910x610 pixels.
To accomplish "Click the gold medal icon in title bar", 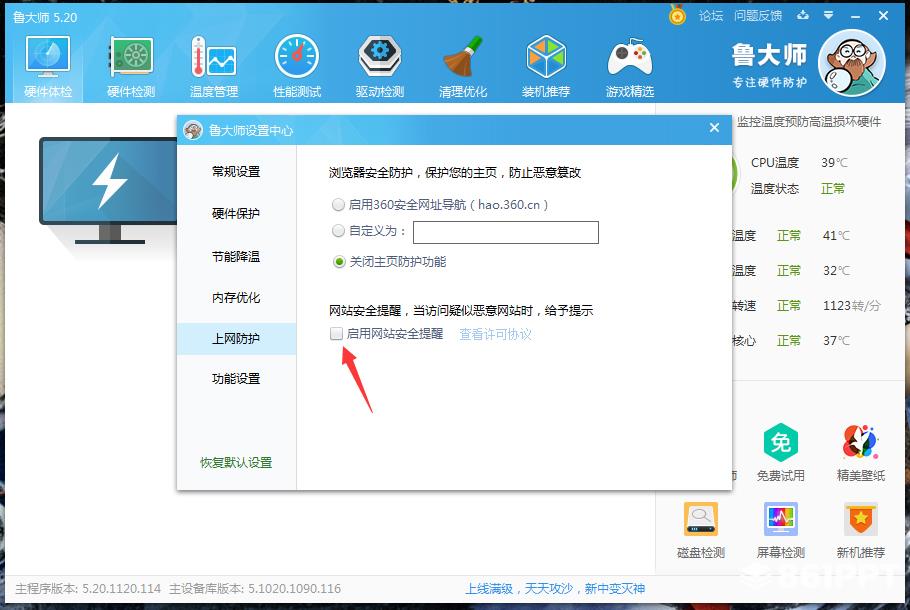I will click(x=677, y=15).
